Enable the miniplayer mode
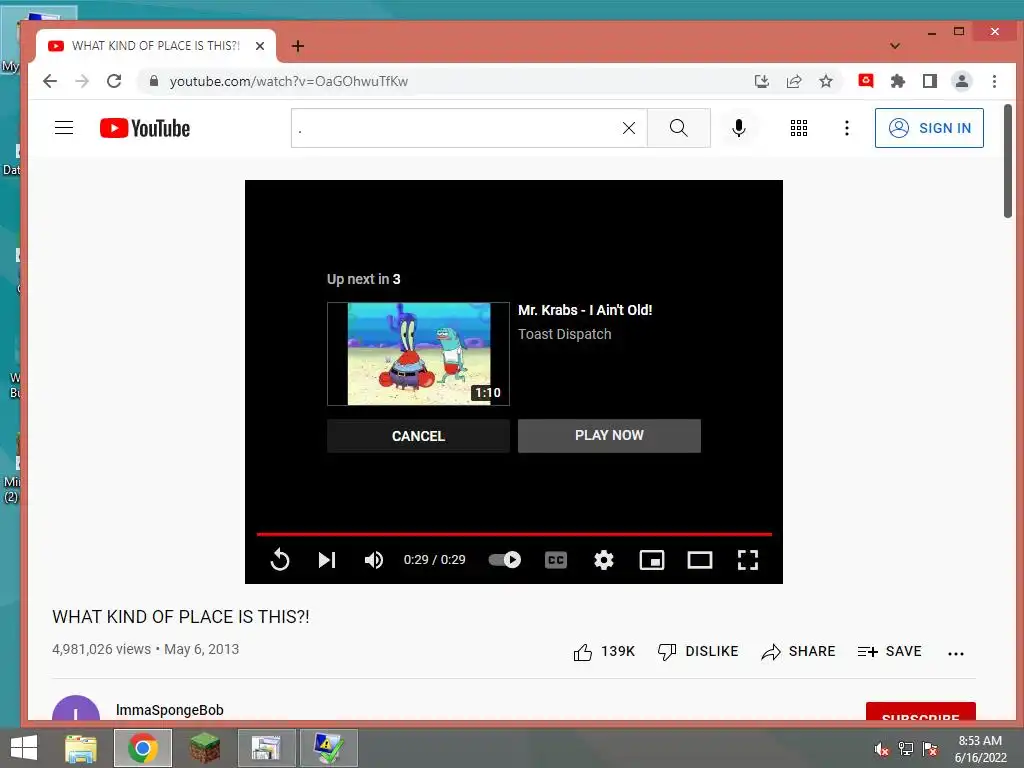1024x768 pixels. point(652,560)
